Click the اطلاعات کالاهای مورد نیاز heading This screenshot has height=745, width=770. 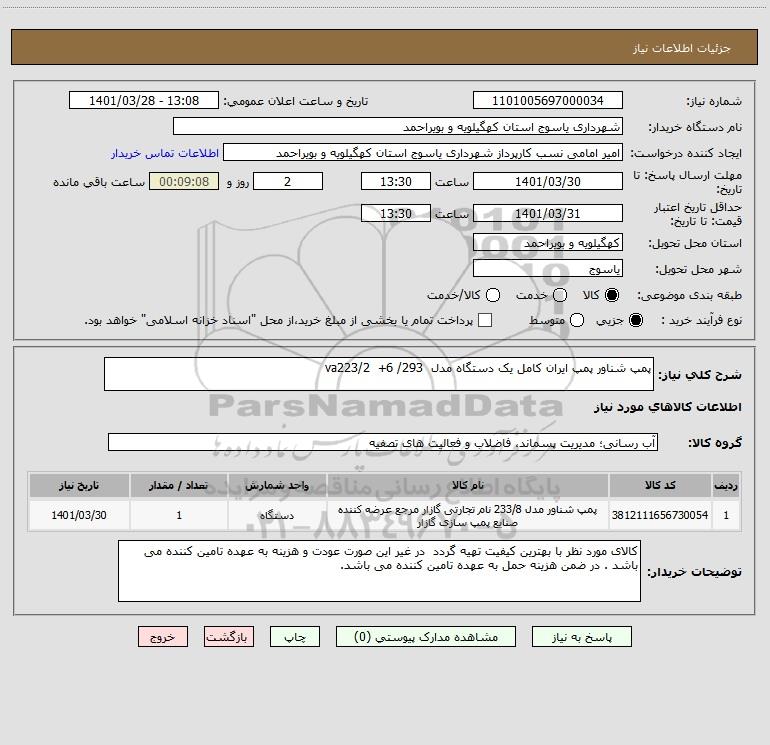point(667,407)
